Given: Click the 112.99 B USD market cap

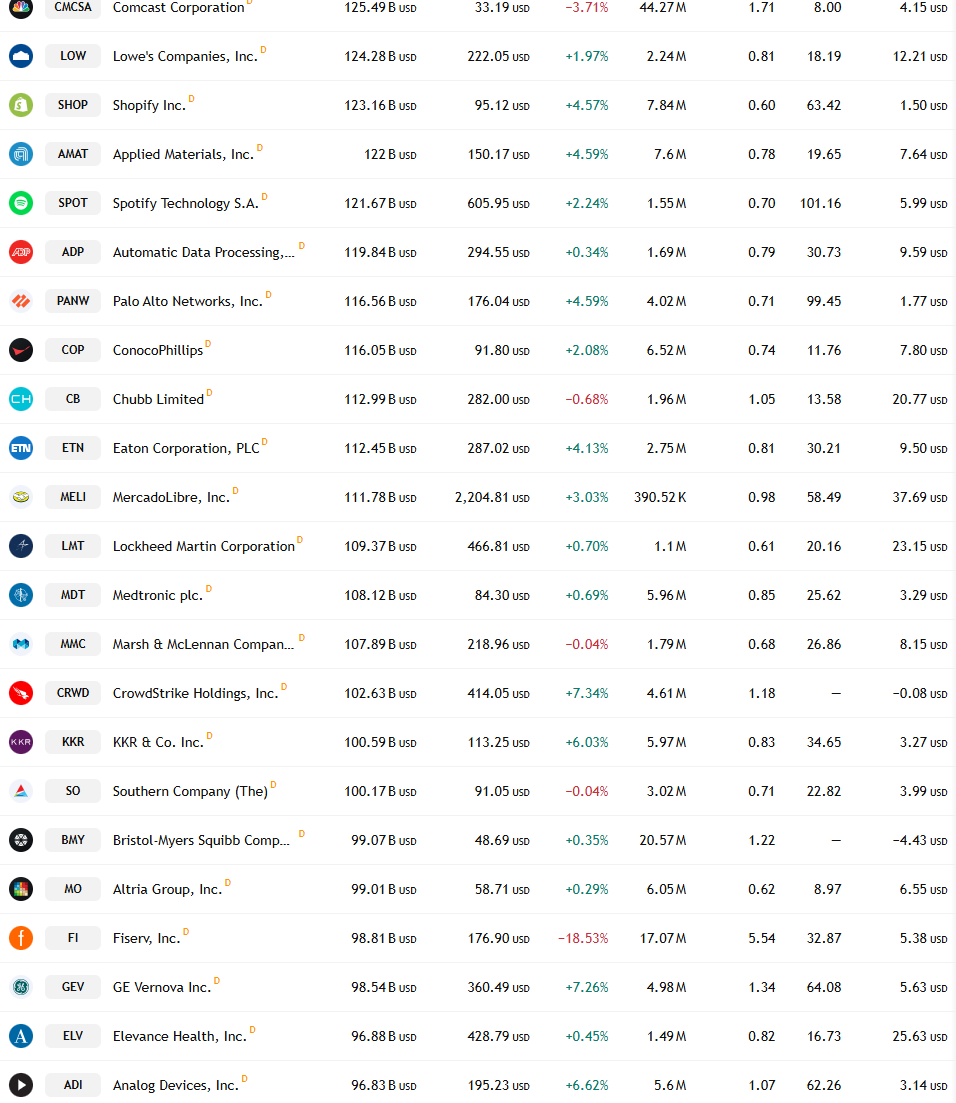Looking at the screenshot, I should (380, 400).
